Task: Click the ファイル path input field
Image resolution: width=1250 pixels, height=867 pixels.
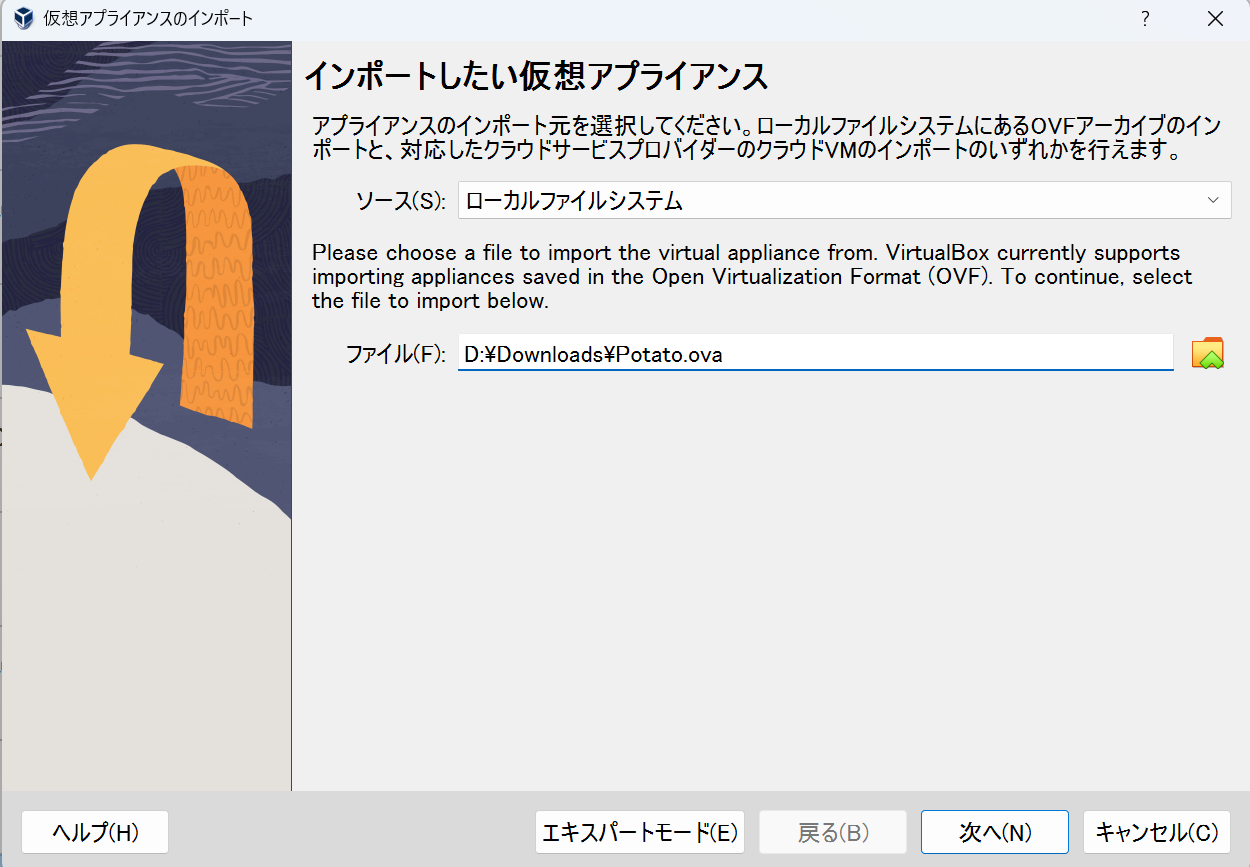Action: point(816,353)
